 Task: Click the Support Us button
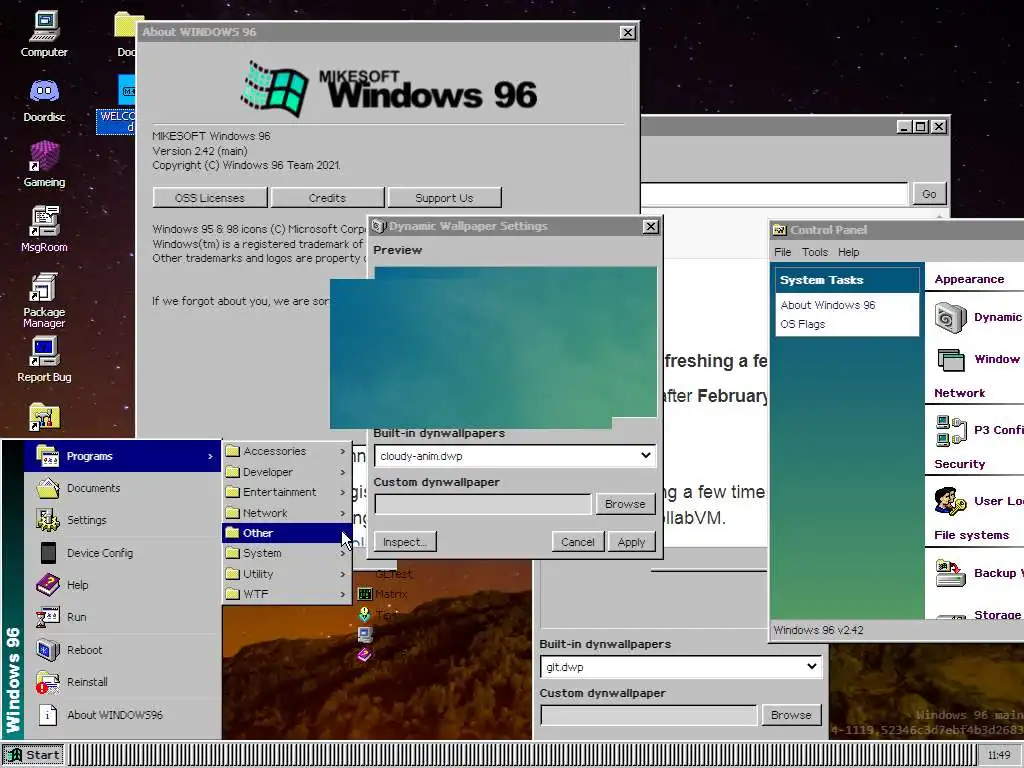[444, 197]
